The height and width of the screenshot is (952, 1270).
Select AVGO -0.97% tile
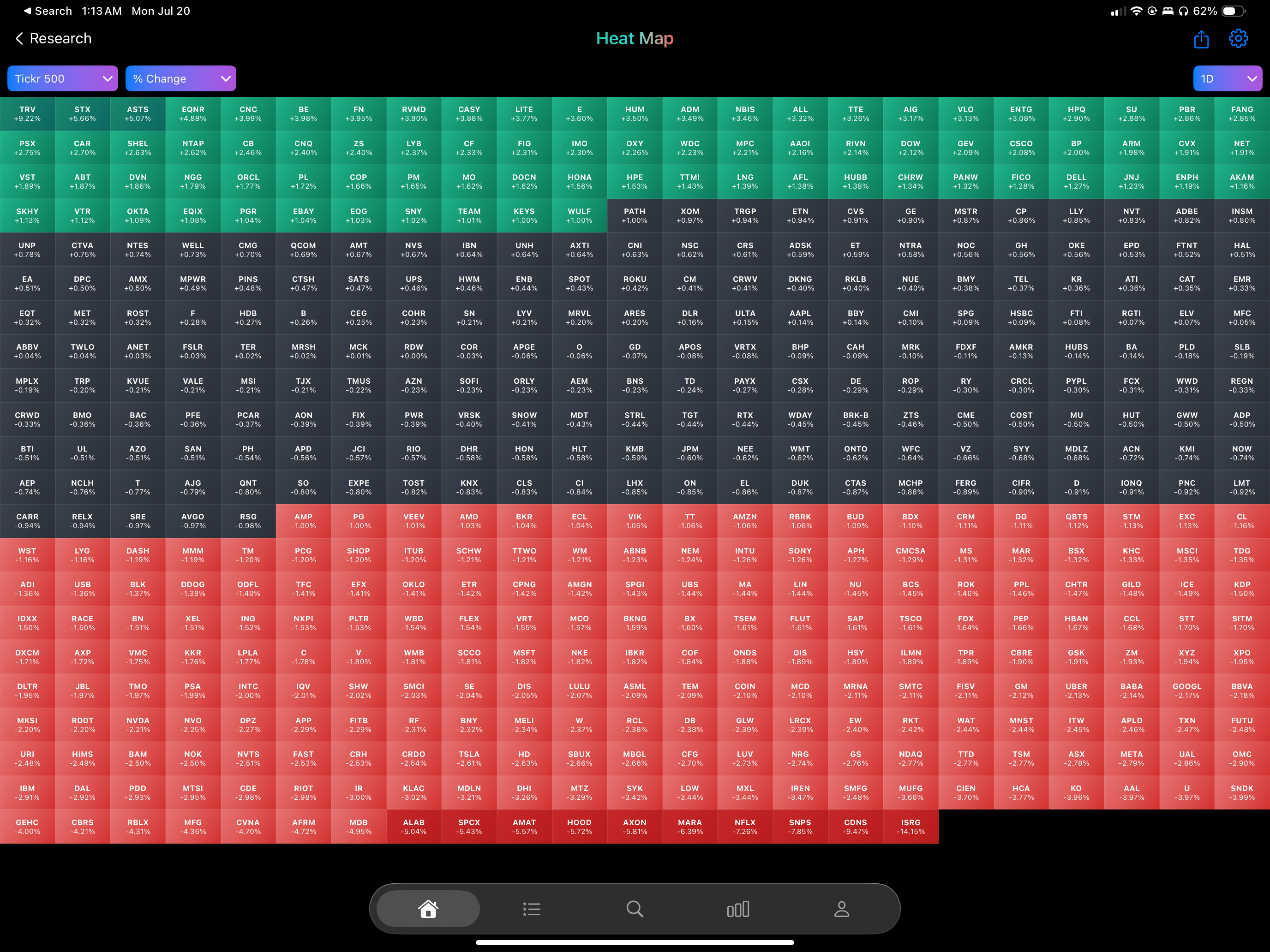coord(193,521)
